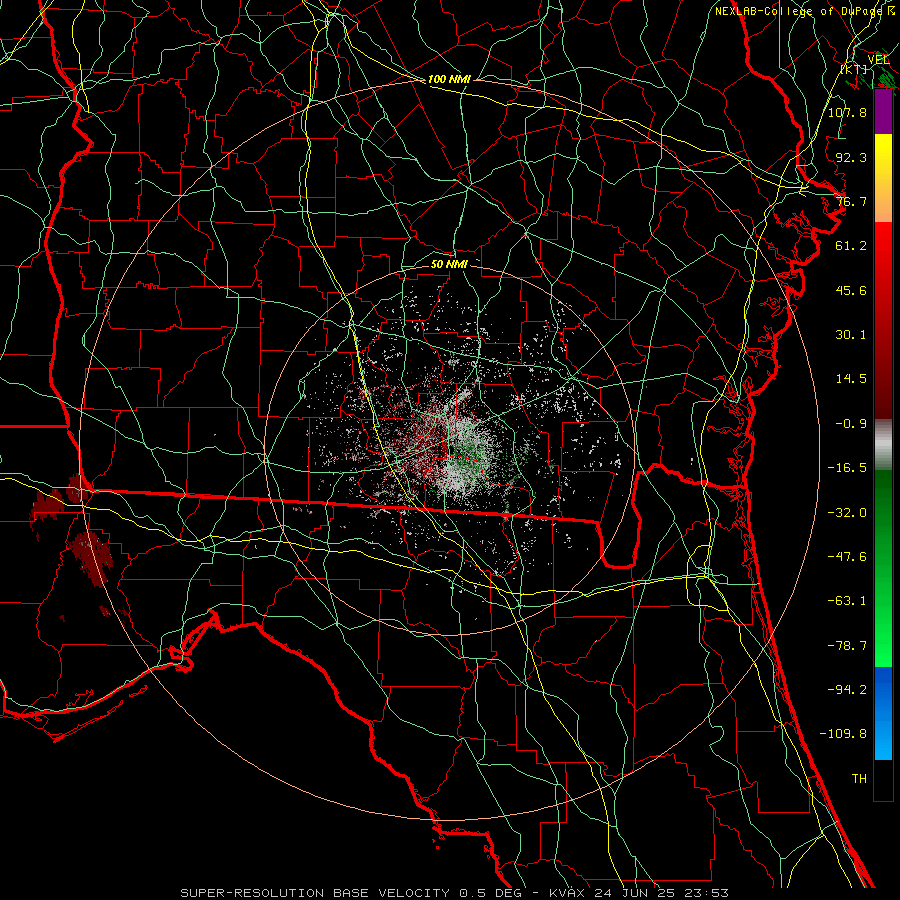900x900 pixels.
Task: Click the 76.7 value on velocity scale
Action: pyautogui.click(x=851, y=201)
